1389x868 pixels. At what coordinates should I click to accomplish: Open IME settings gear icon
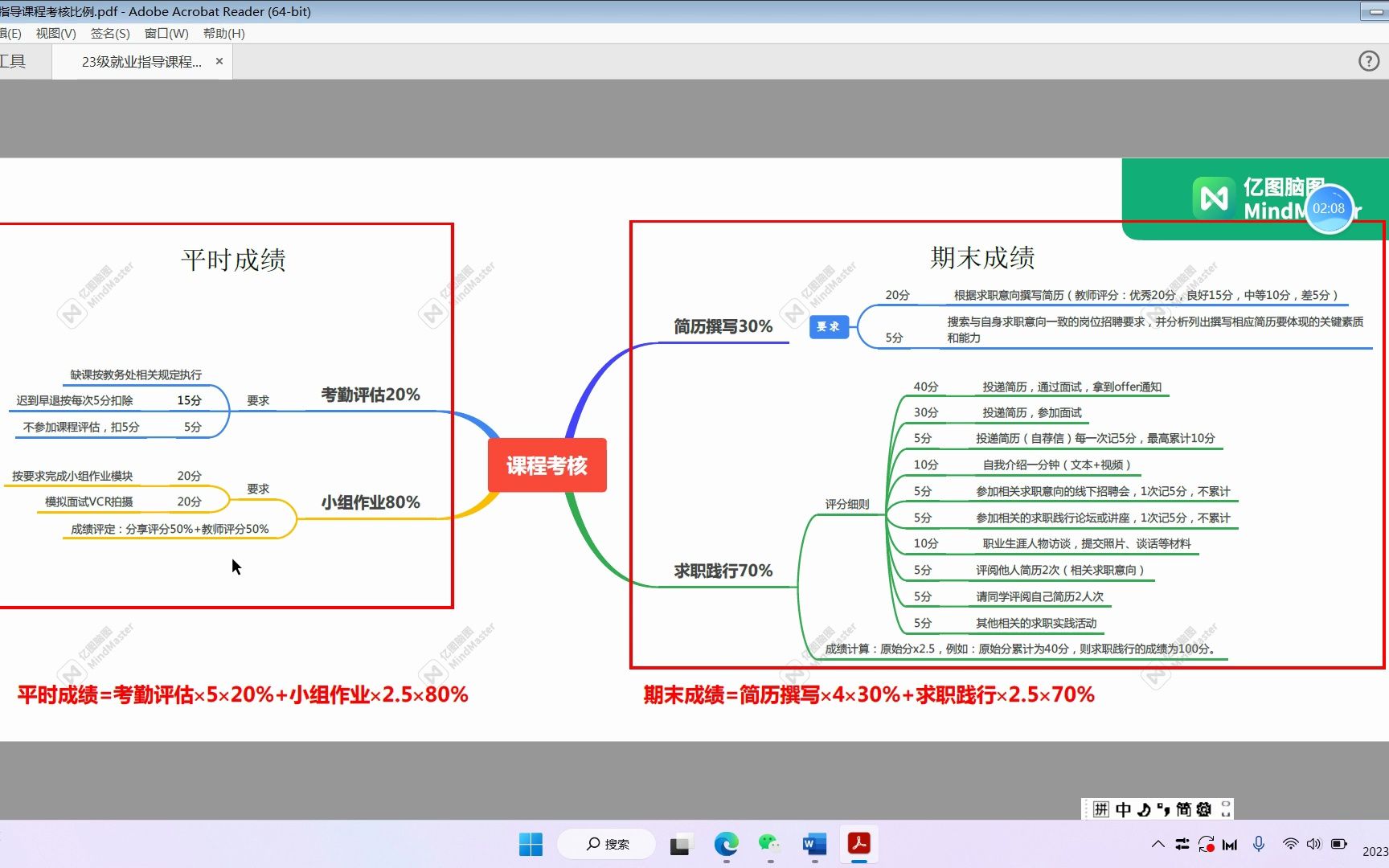pyautogui.click(x=1204, y=809)
